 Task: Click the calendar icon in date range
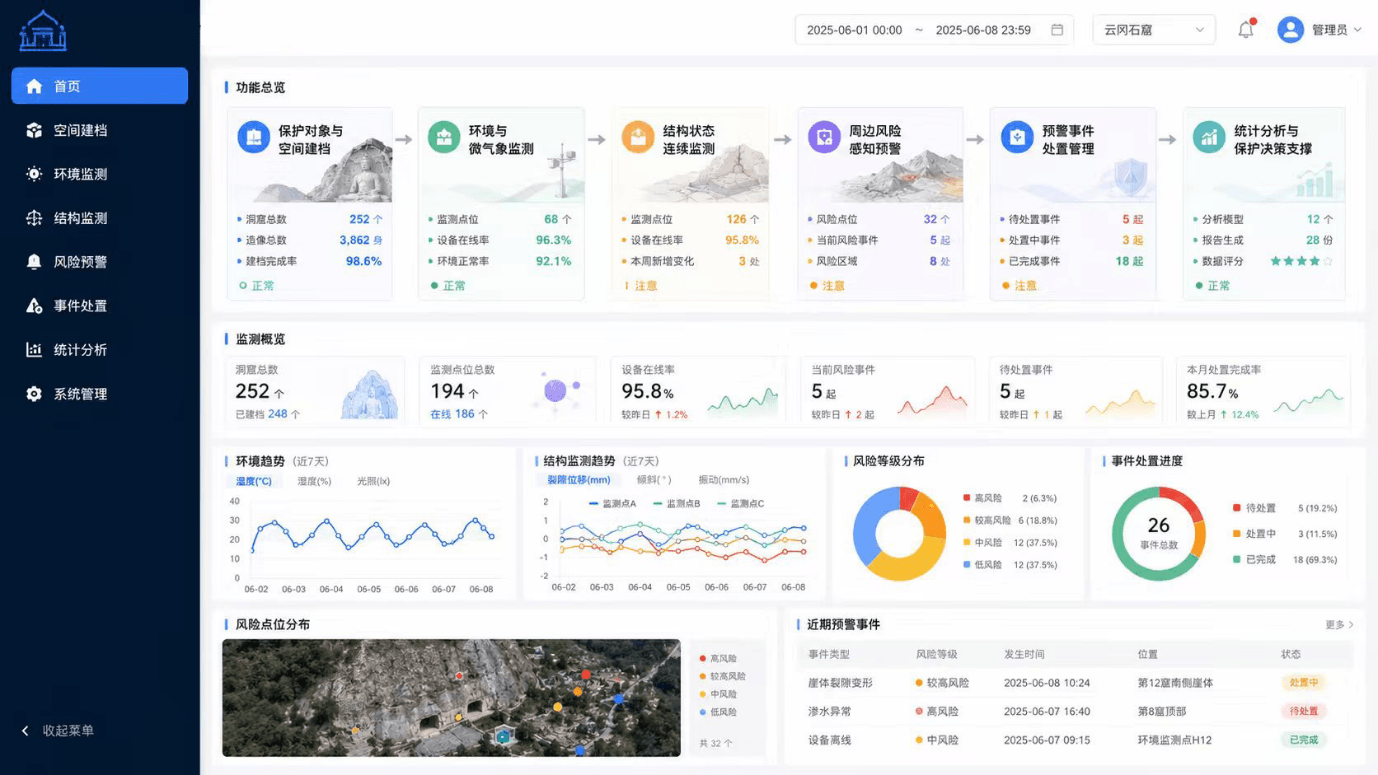point(1057,30)
